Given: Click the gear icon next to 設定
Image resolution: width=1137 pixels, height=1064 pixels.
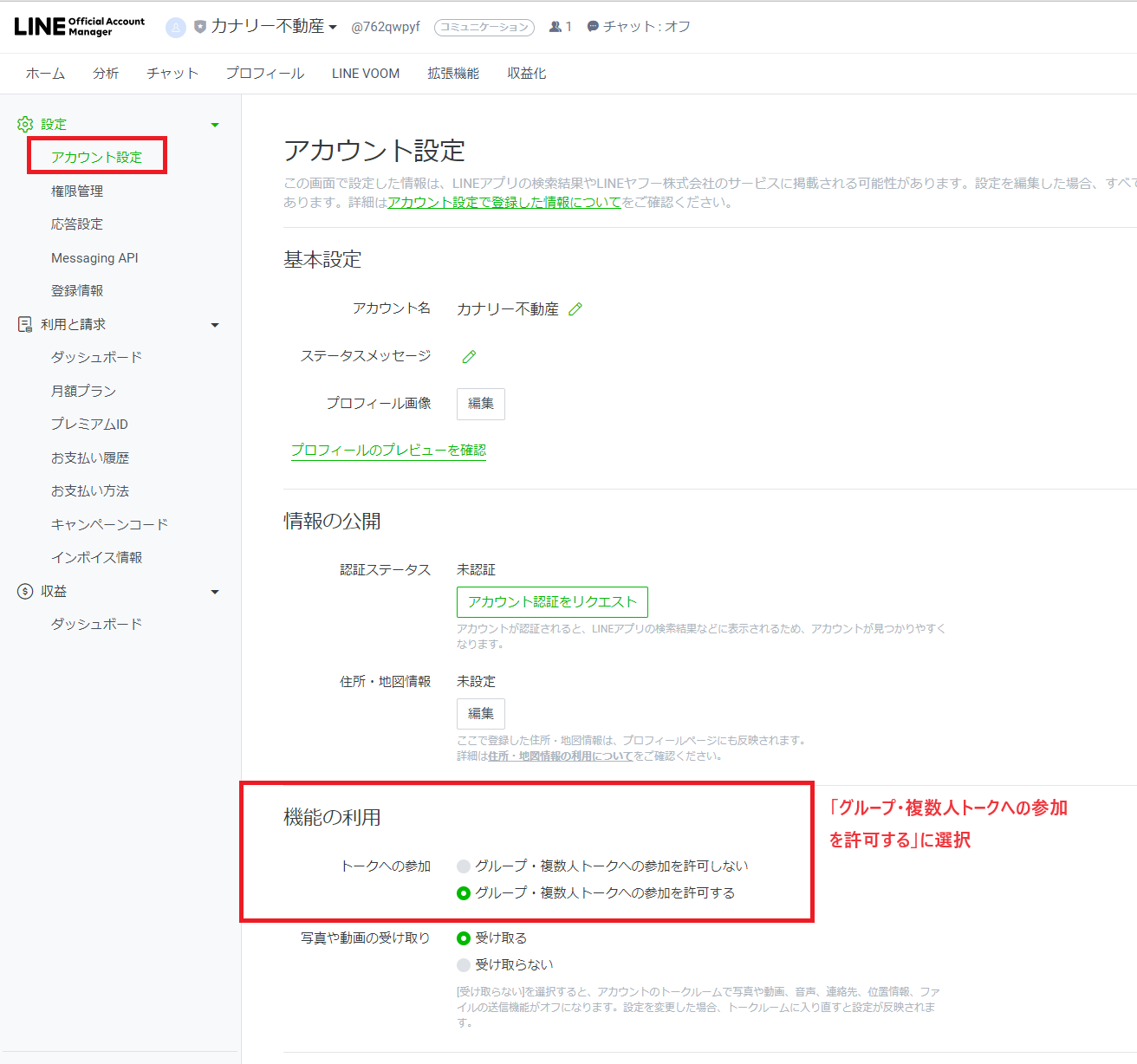Looking at the screenshot, I should [x=25, y=124].
